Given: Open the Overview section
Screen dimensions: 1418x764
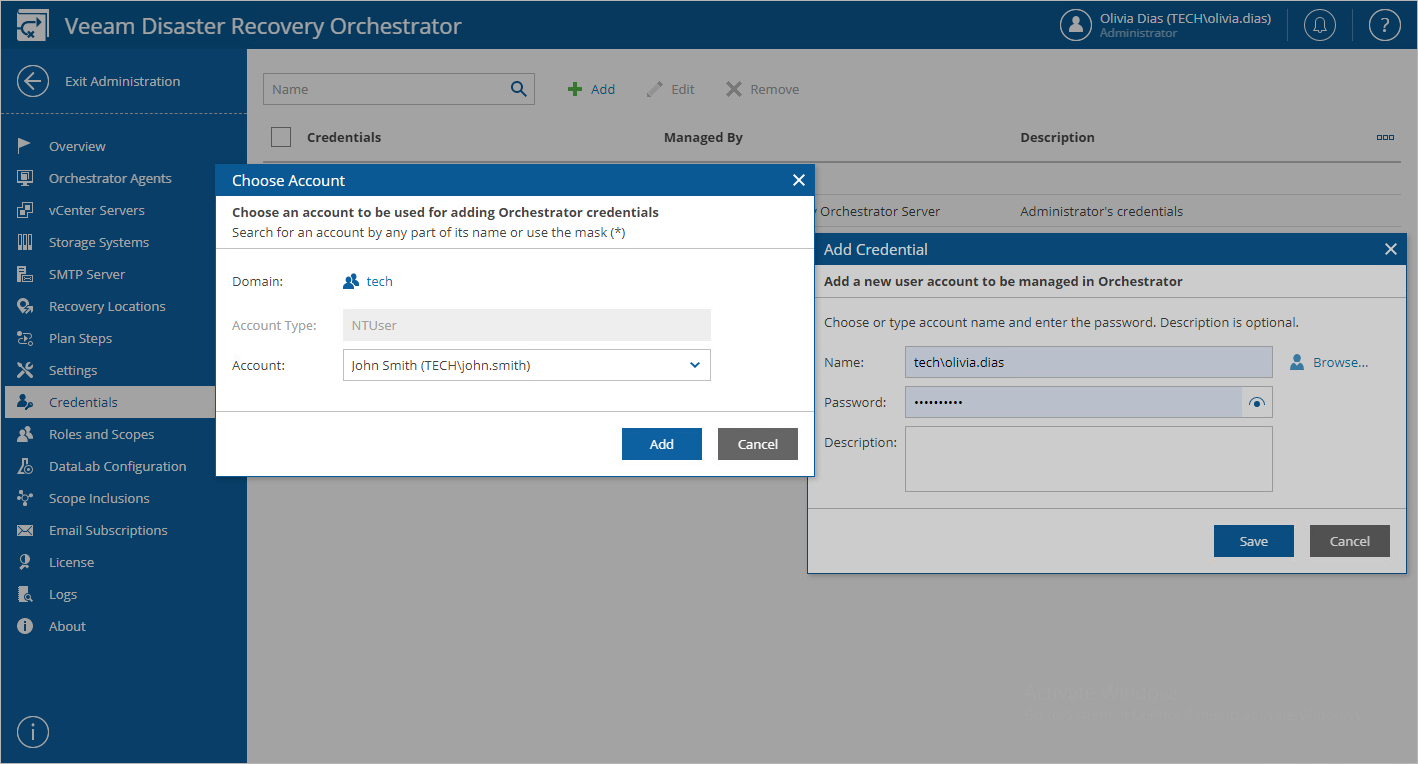Looking at the screenshot, I should click(x=77, y=146).
